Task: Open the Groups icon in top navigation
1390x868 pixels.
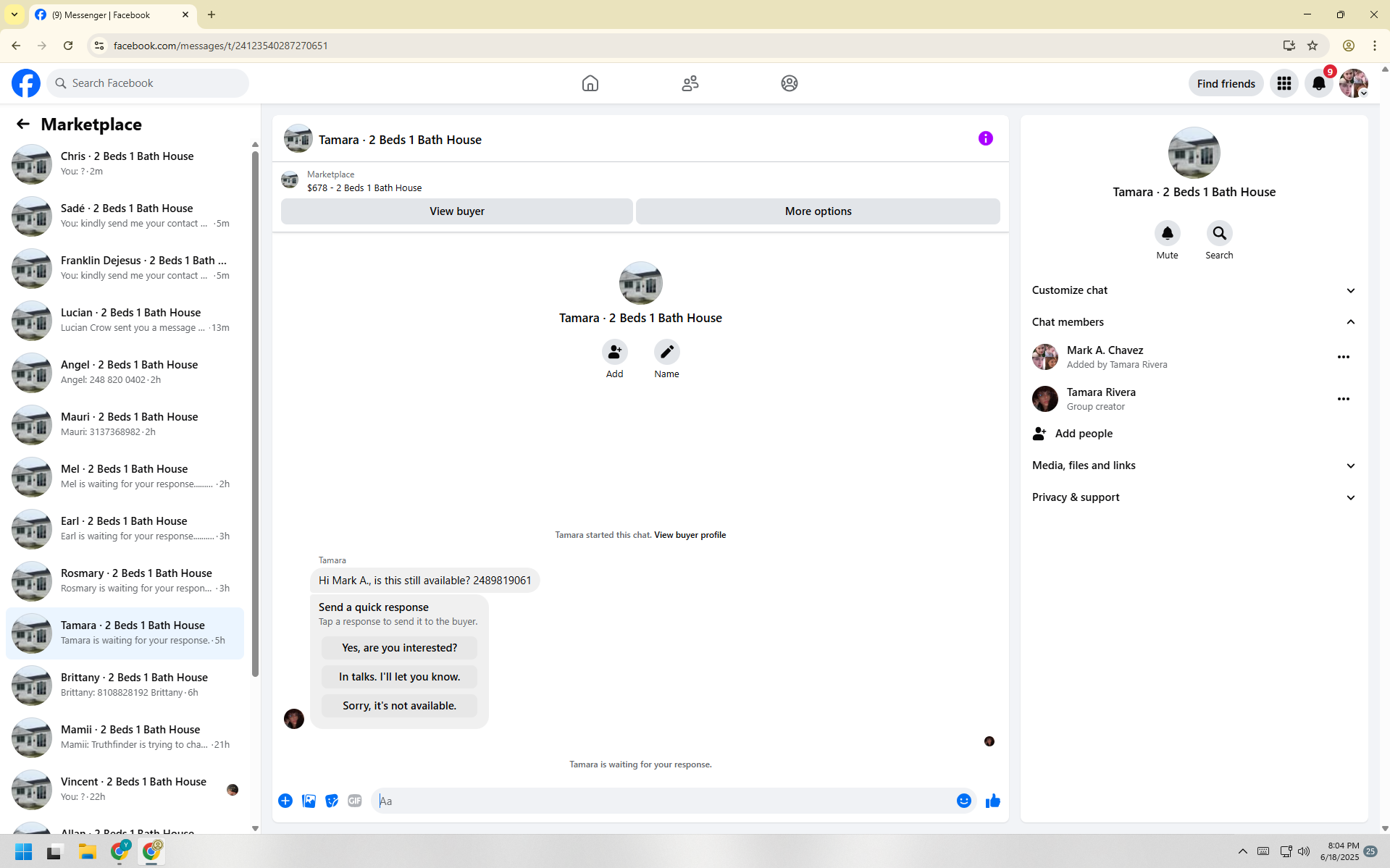Action: 790,83
